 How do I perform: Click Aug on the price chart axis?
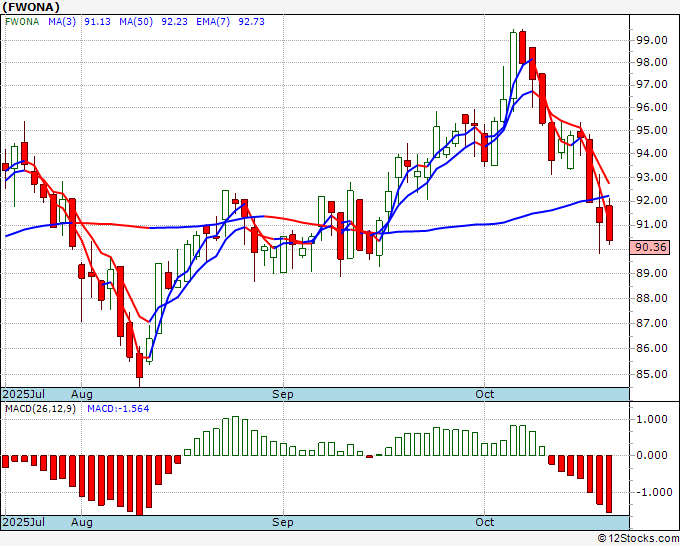tap(82, 394)
